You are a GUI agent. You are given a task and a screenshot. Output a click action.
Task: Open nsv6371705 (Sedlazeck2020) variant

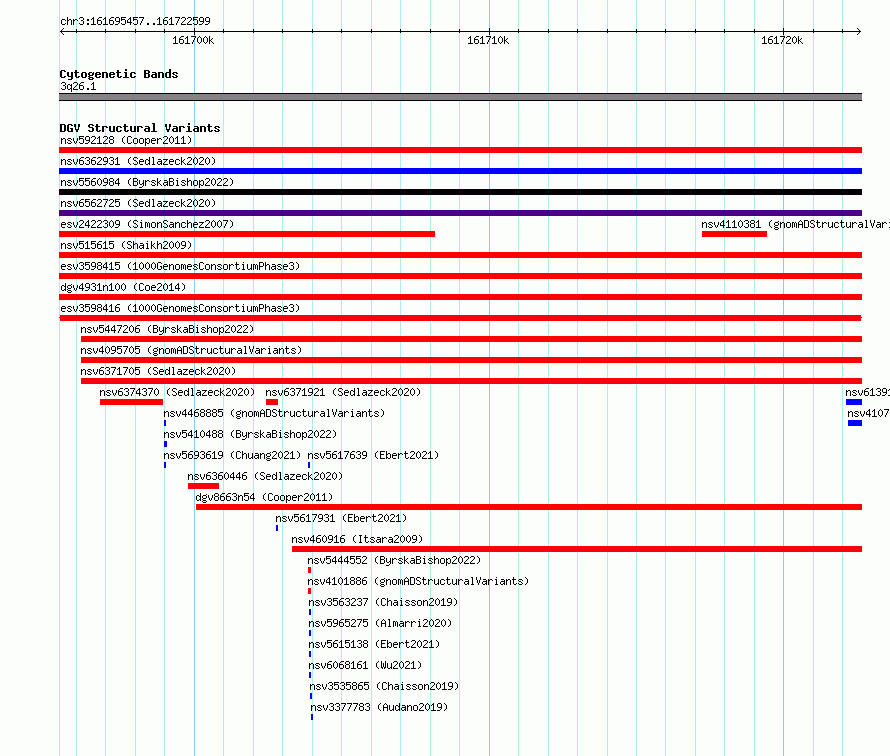158,371
